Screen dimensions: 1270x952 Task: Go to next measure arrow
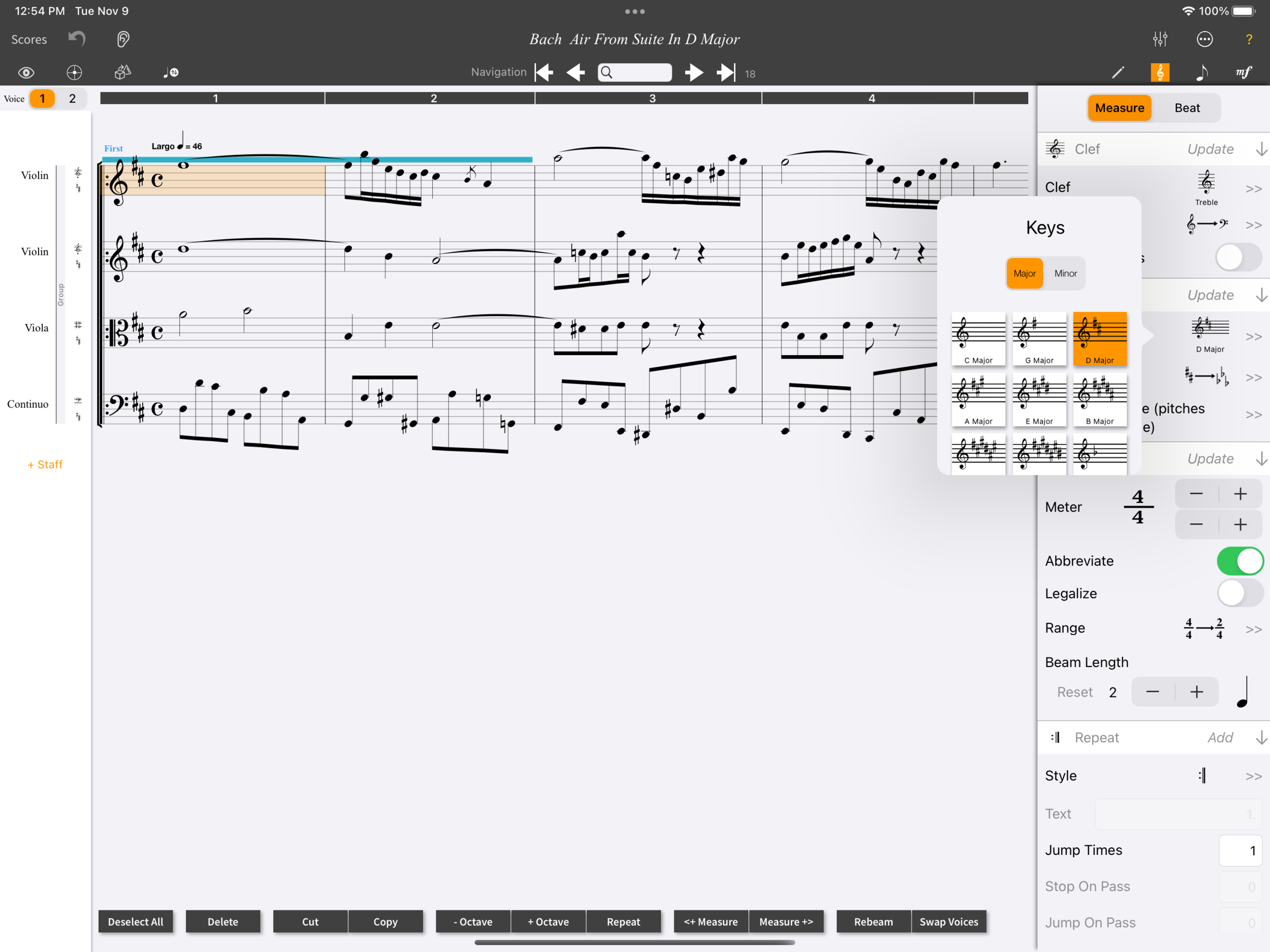pyautogui.click(x=694, y=72)
